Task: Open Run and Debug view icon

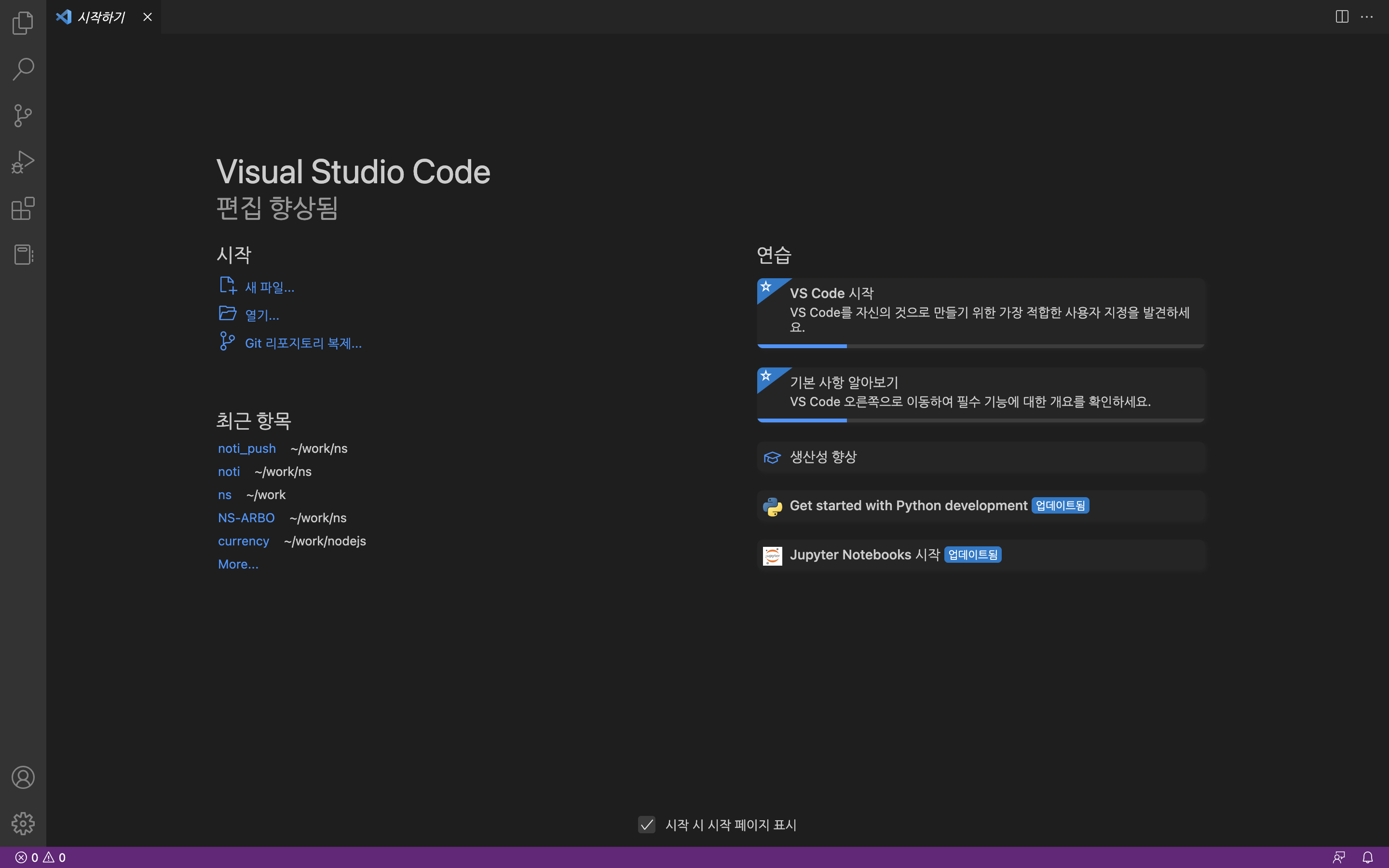Action: point(23,162)
